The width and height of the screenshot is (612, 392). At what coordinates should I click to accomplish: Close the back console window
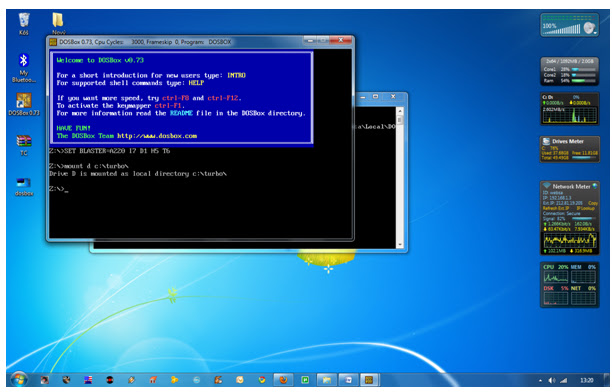pos(393,96)
